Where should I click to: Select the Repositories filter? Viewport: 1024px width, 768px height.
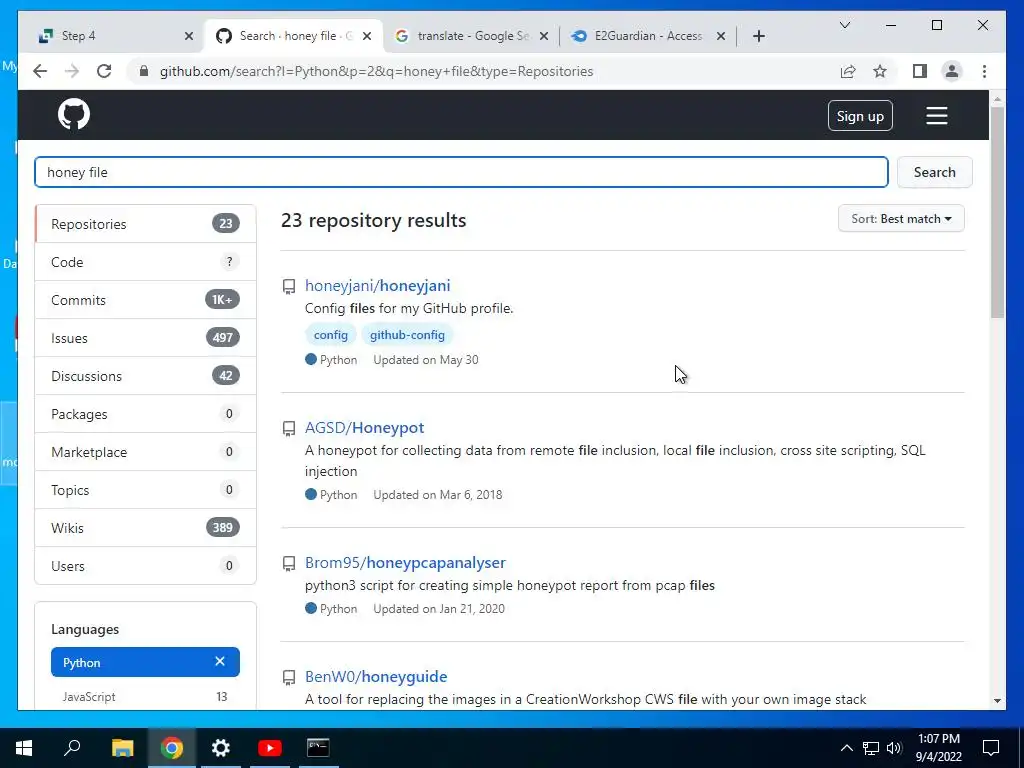145,224
